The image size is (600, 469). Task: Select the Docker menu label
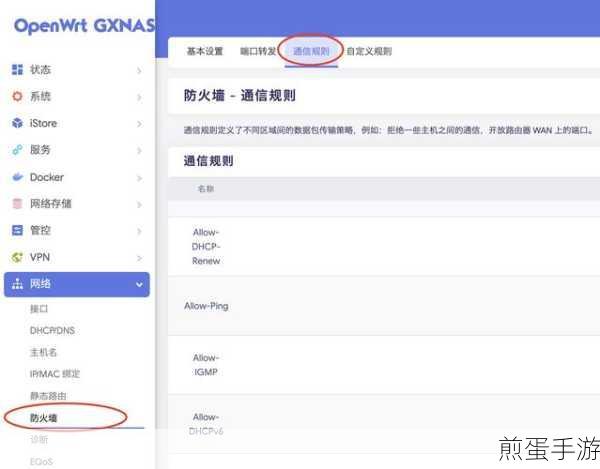pyautogui.click(x=47, y=177)
